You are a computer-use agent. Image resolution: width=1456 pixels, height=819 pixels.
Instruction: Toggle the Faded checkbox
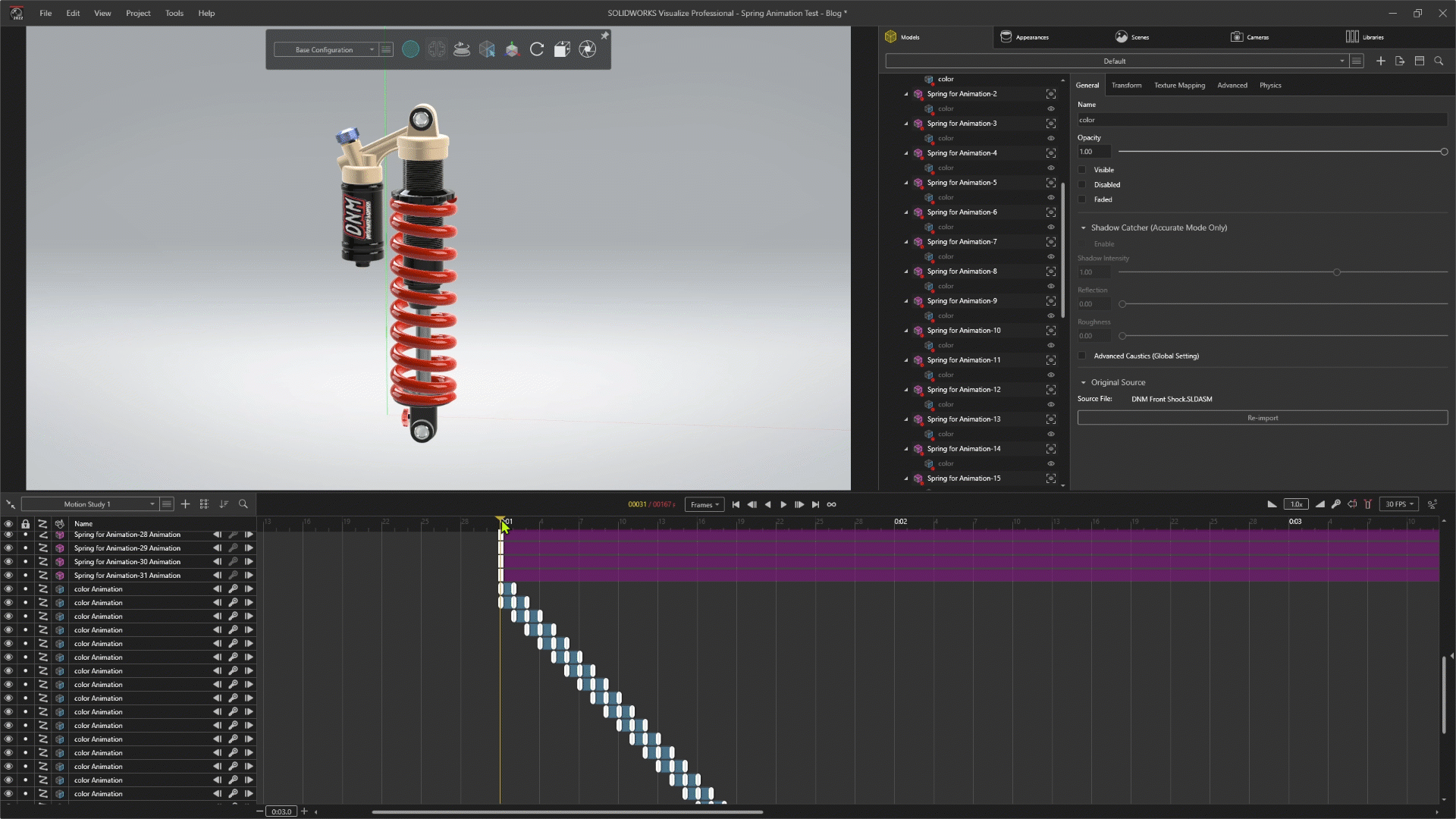[x=1082, y=199]
